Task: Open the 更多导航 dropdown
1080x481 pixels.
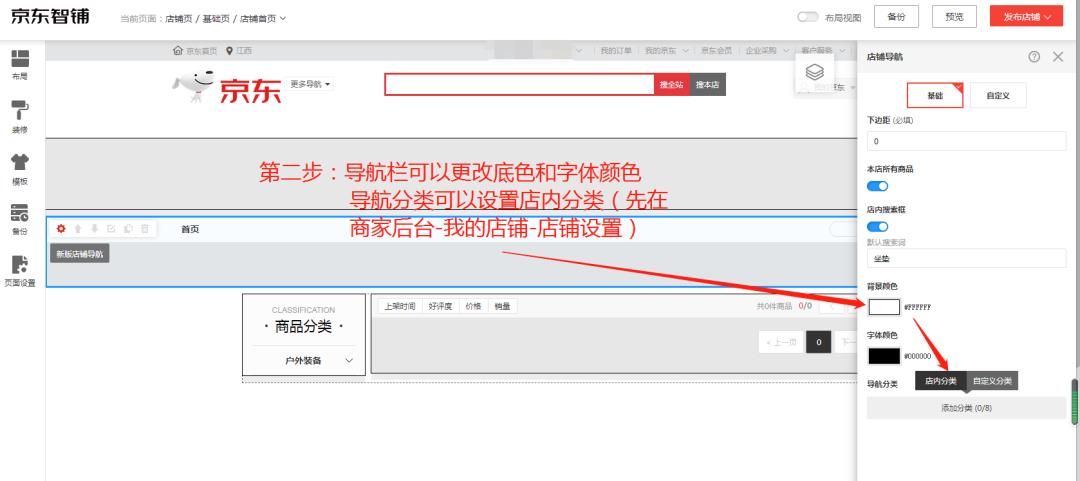Action: (311, 84)
